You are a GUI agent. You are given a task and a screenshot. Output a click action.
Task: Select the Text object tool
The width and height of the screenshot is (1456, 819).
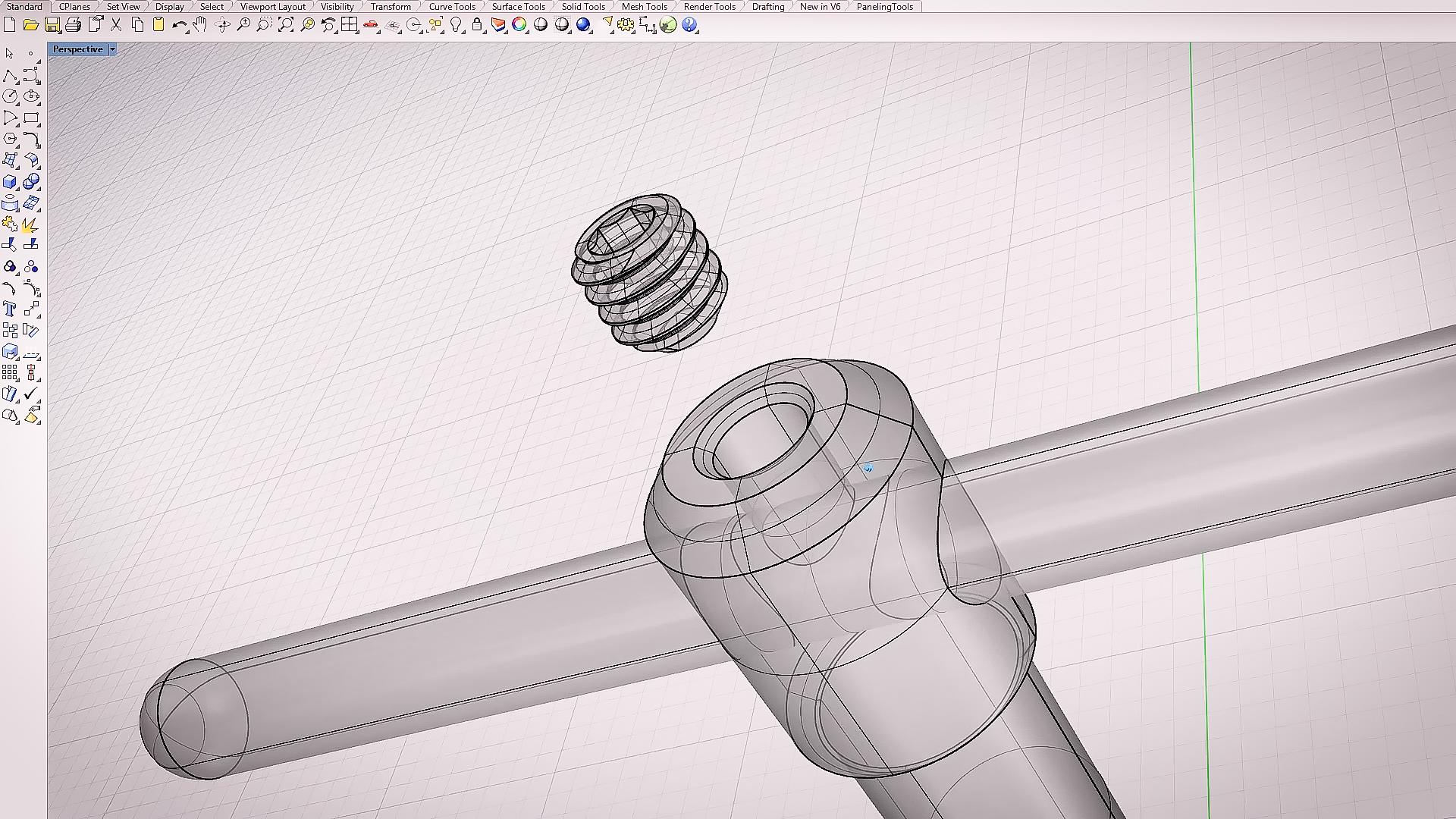10,309
